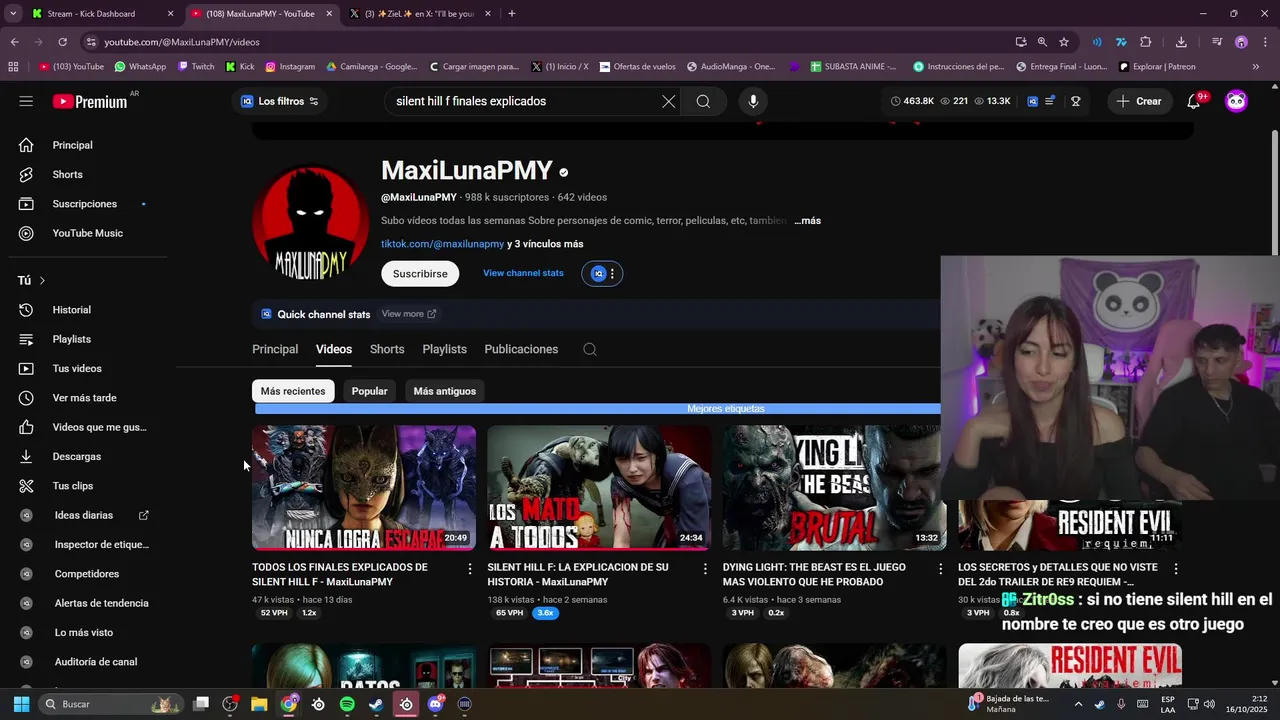The width and height of the screenshot is (1280, 720).
Task: Open options for SILENT HILL F: LA EXPLICACION video
Action: (x=705, y=568)
